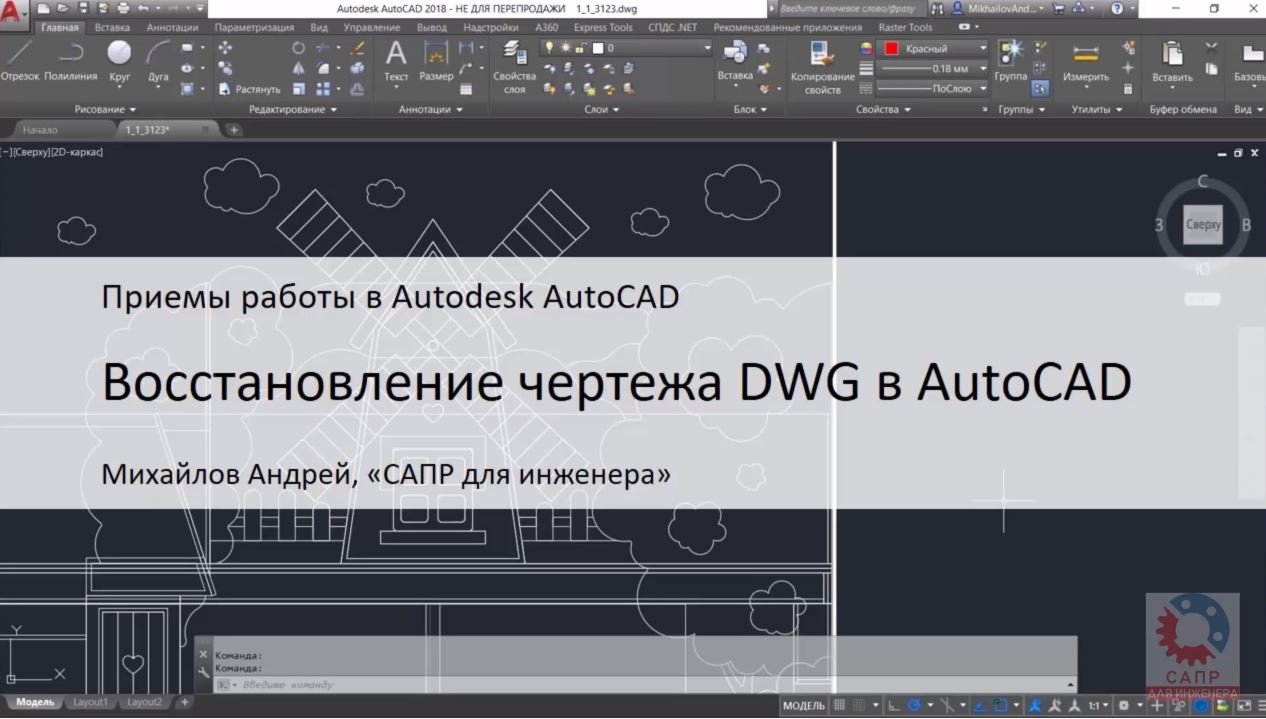The width and height of the screenshot is (1266, 719).
Task: Click the Plot print icon in quick access toolbar
Action: point(123,8)
